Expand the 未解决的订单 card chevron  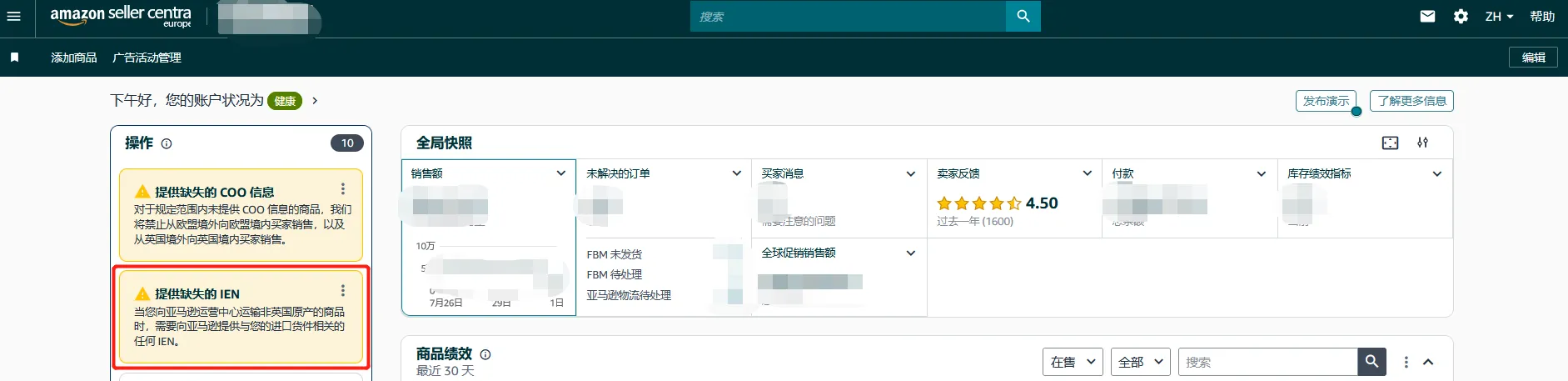(737, 173)
